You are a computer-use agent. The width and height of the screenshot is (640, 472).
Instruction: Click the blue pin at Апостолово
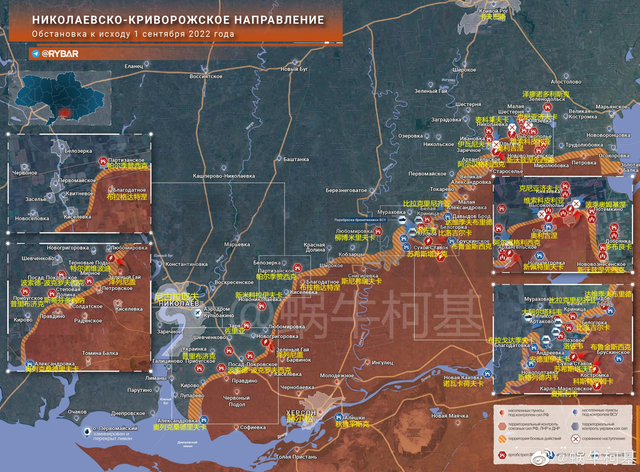(566, 76)
